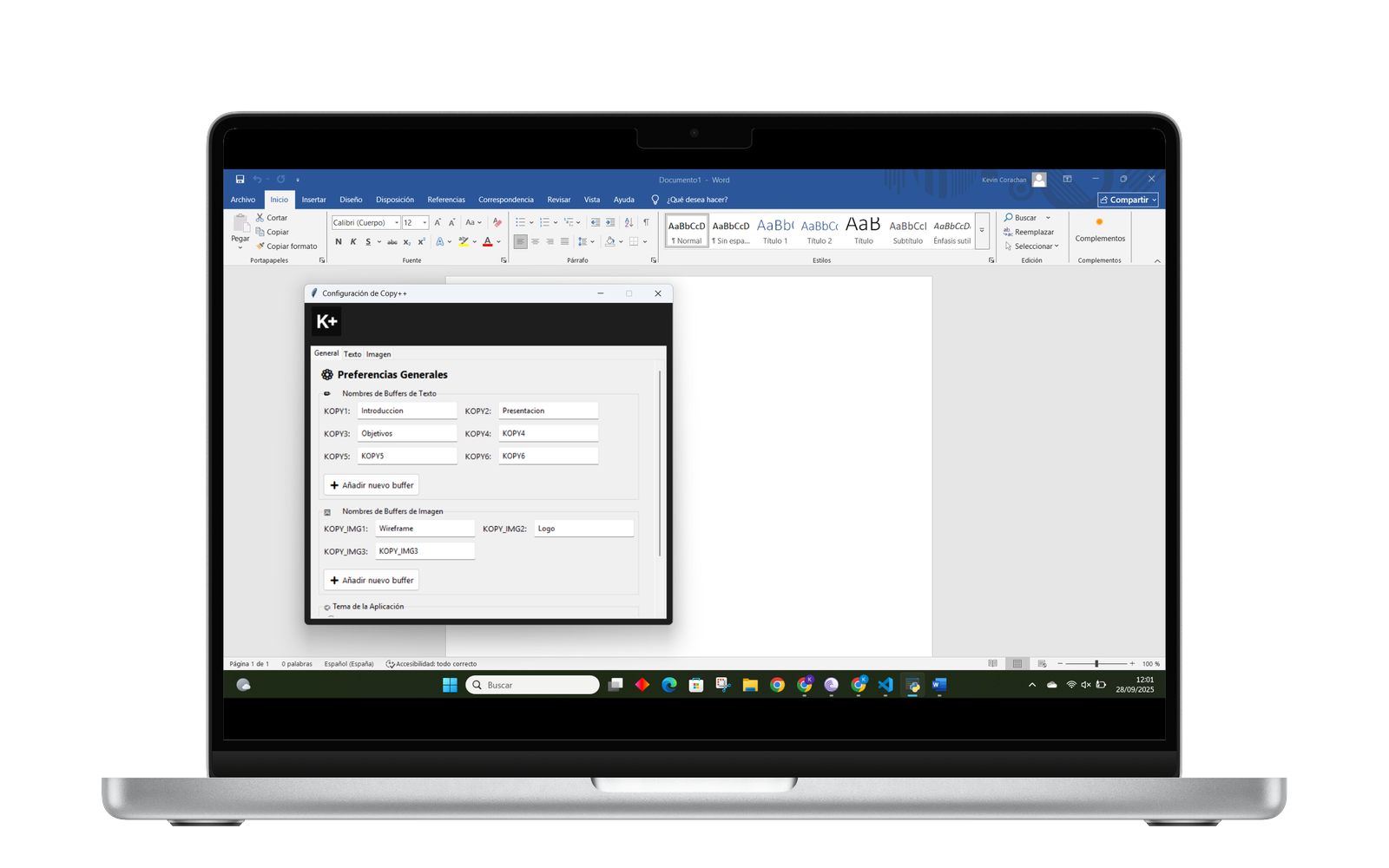This screenshot has width=1389, height=868.
Task: Click Añadir nuevo buffer under text buffers
Action: [x=372, y=485]
